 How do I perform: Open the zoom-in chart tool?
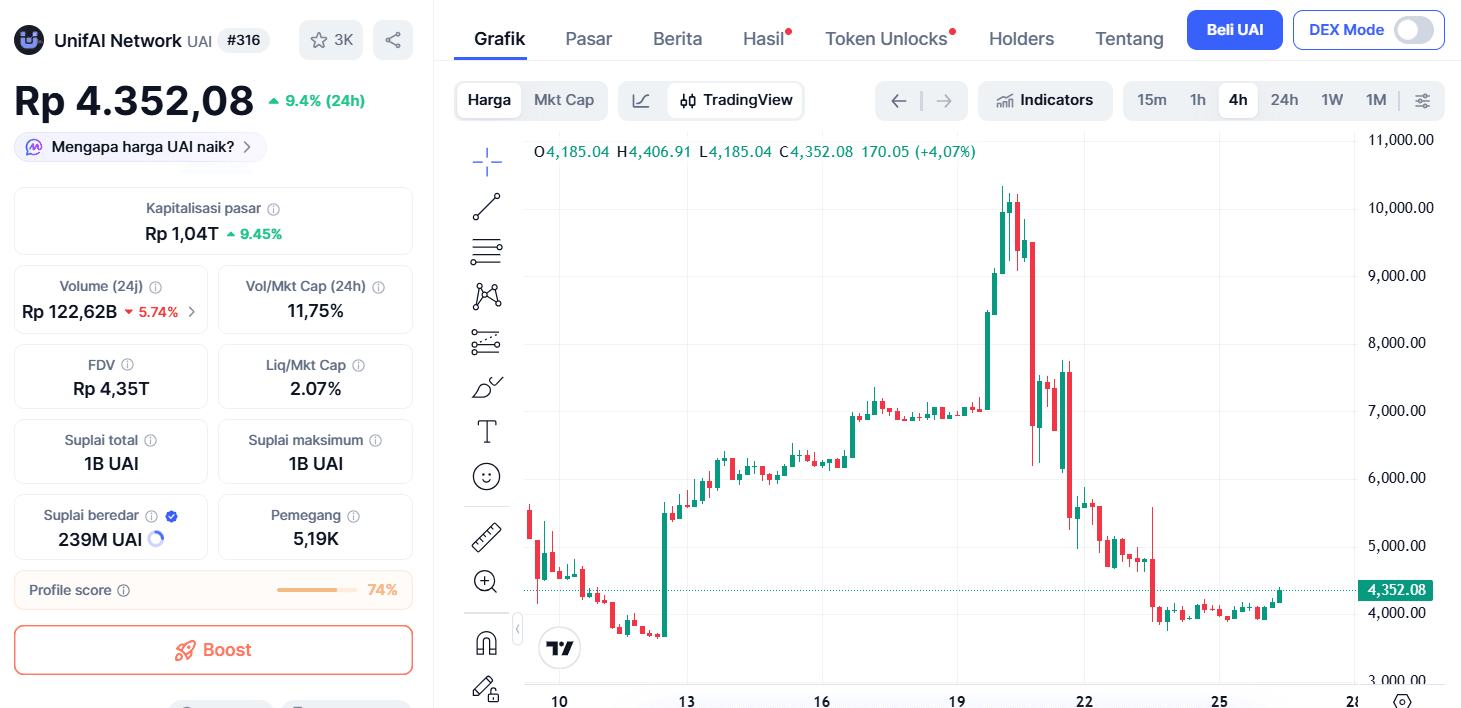click(486, 581)
